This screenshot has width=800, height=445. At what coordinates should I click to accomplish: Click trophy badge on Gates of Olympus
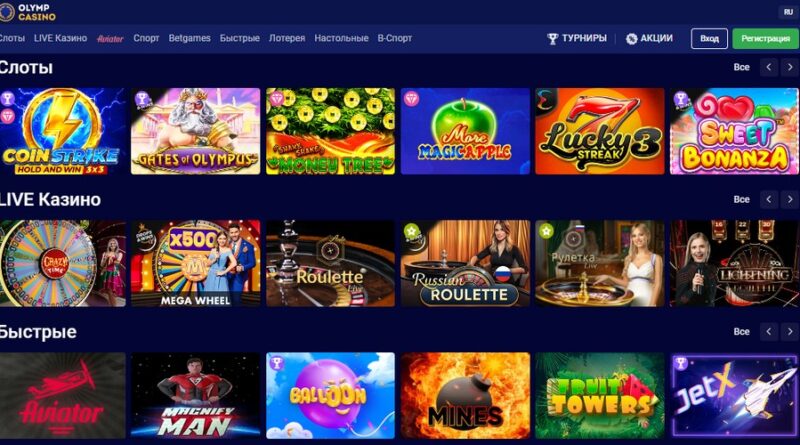(x=142, y=100)
